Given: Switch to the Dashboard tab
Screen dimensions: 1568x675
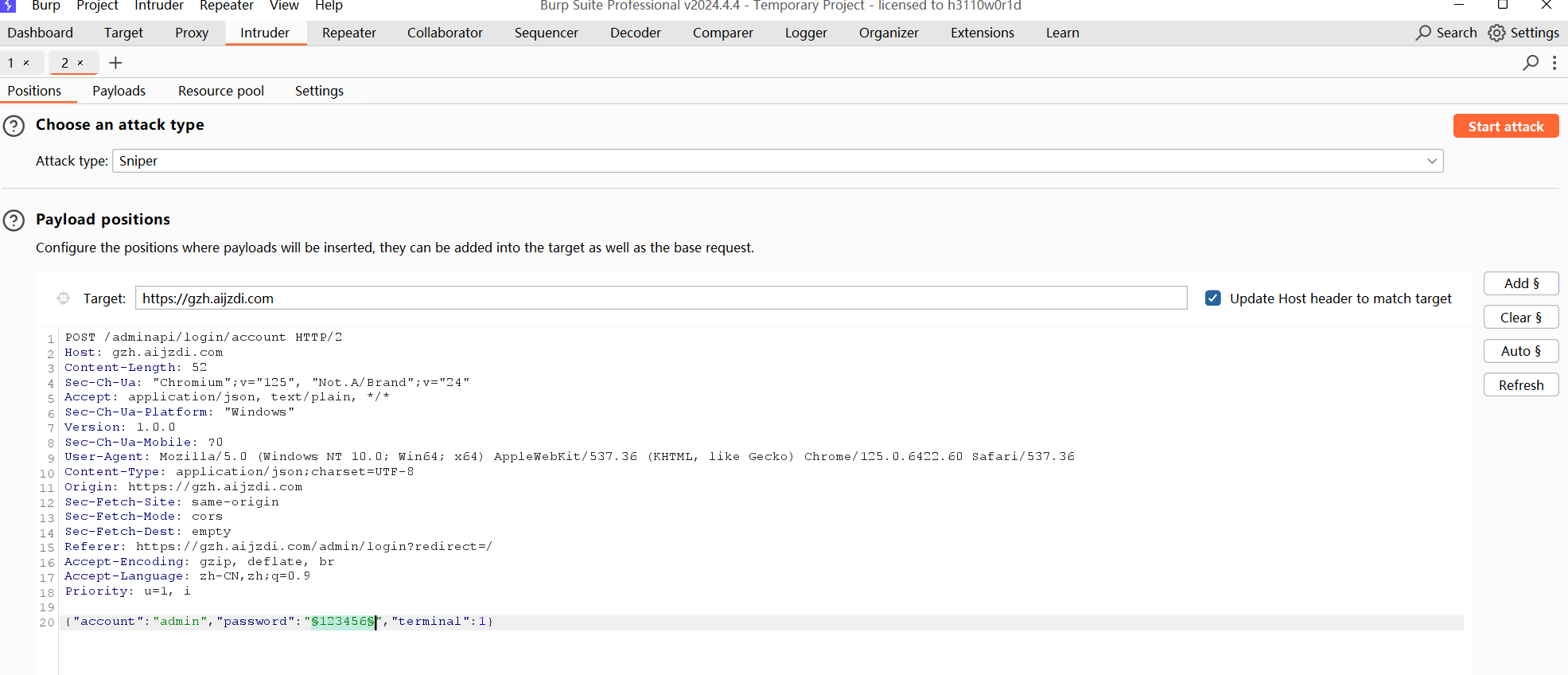Looking at the screenshot, I should [41, 33].
